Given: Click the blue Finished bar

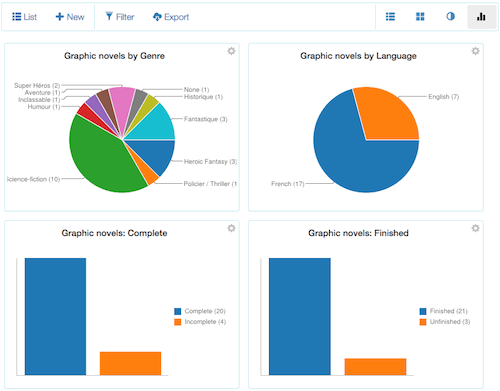Looking at the screenshot, I should (300, 316).
